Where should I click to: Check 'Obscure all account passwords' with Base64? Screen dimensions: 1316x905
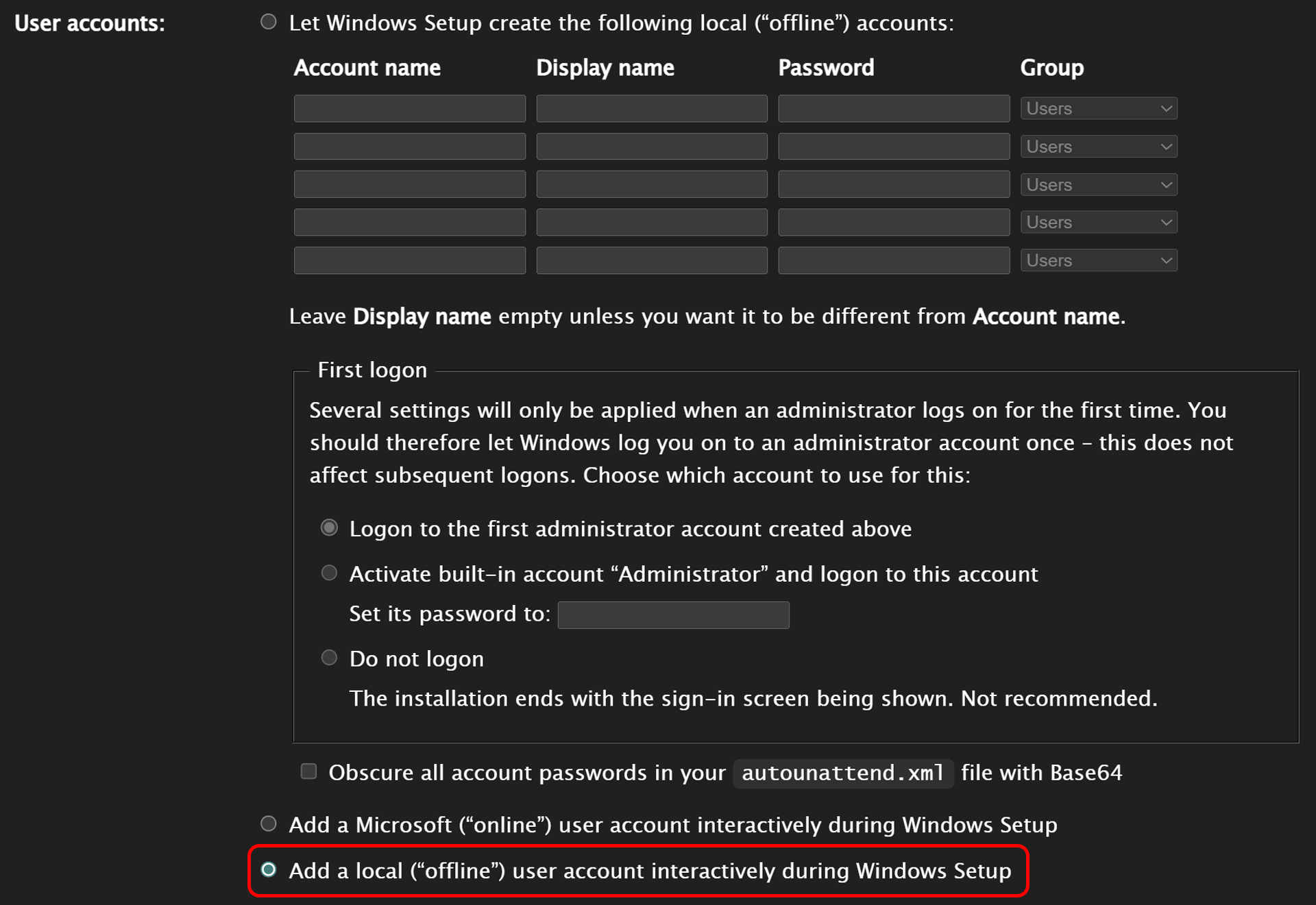(x=309, y=771)
